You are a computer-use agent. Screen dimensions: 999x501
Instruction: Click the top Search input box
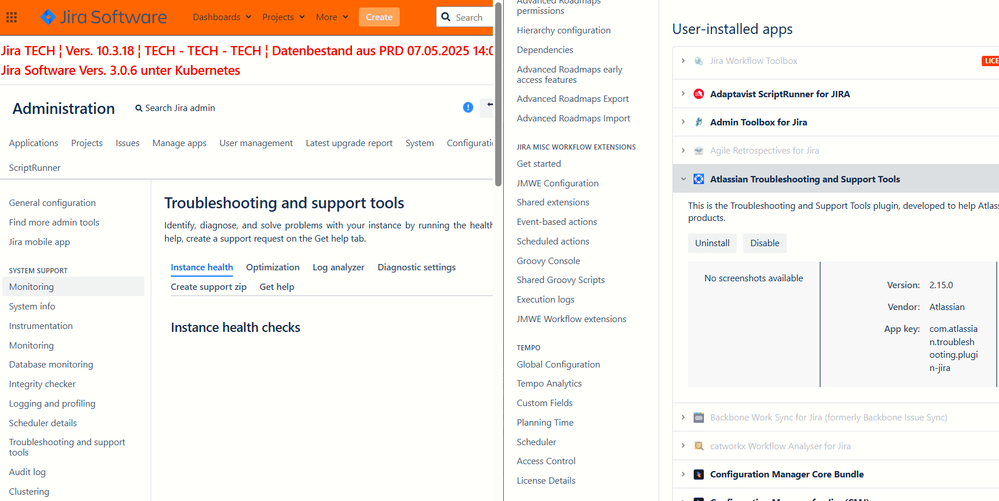click(465, 17)
